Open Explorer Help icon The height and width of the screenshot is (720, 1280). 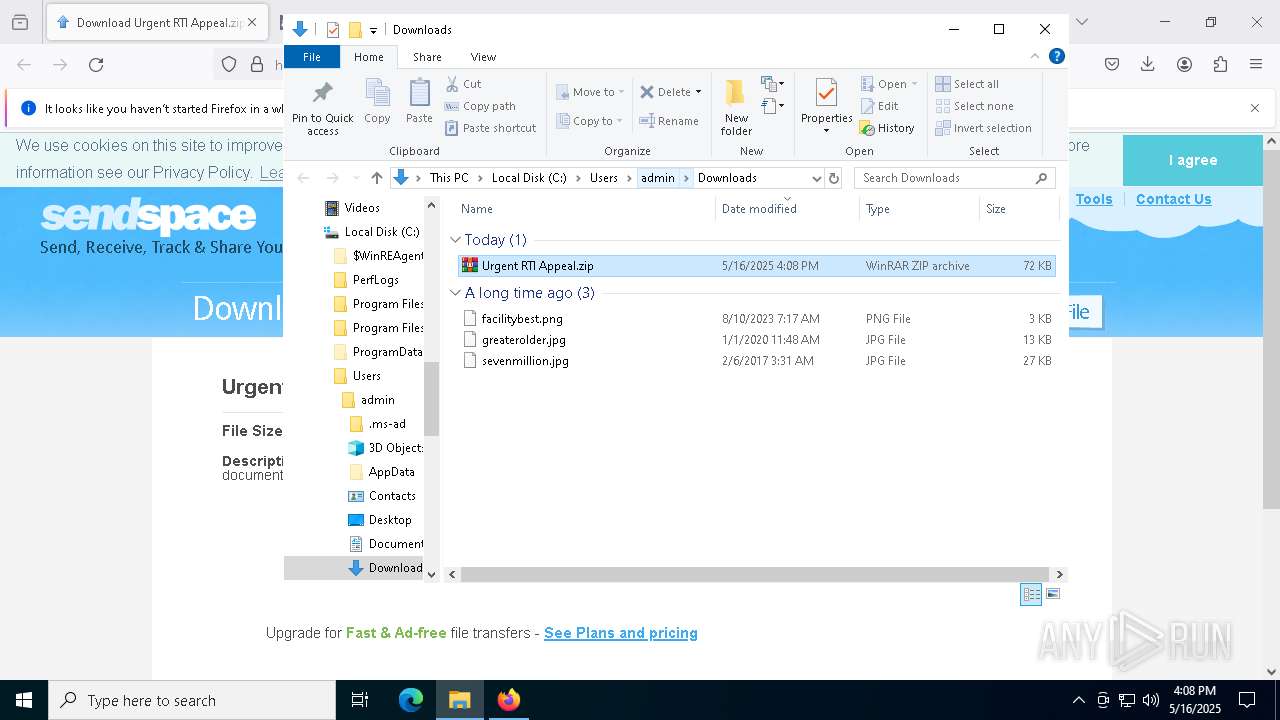pos(1056,57)
